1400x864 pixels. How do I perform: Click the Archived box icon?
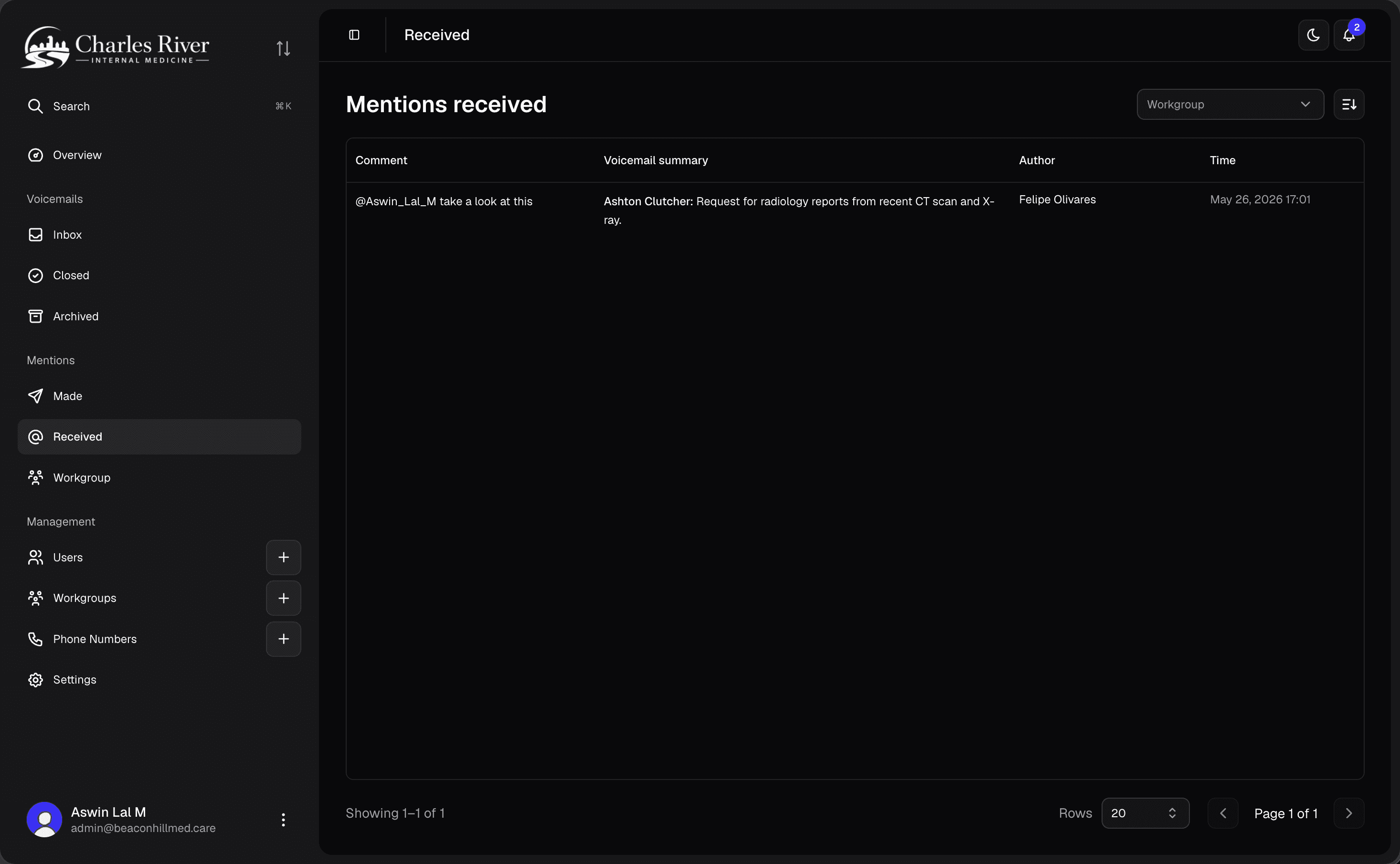click(35, 316)
